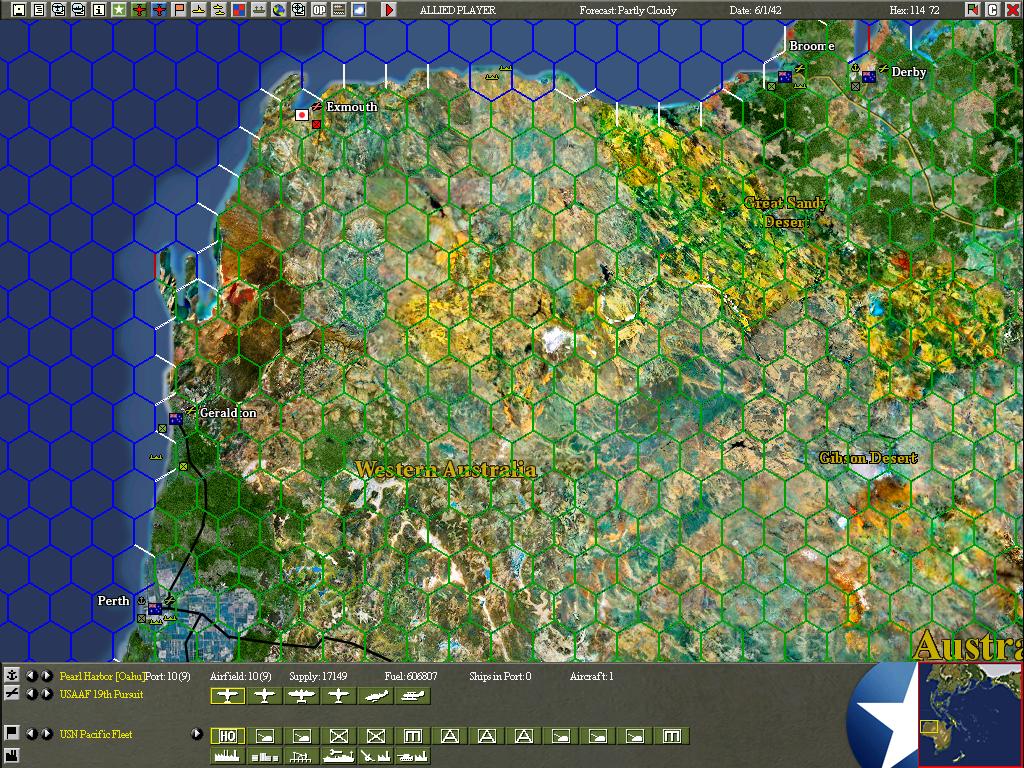Toggle the highlighted fighter aircraft filter
Screen dimensions: 1024x768
point(227,696)
